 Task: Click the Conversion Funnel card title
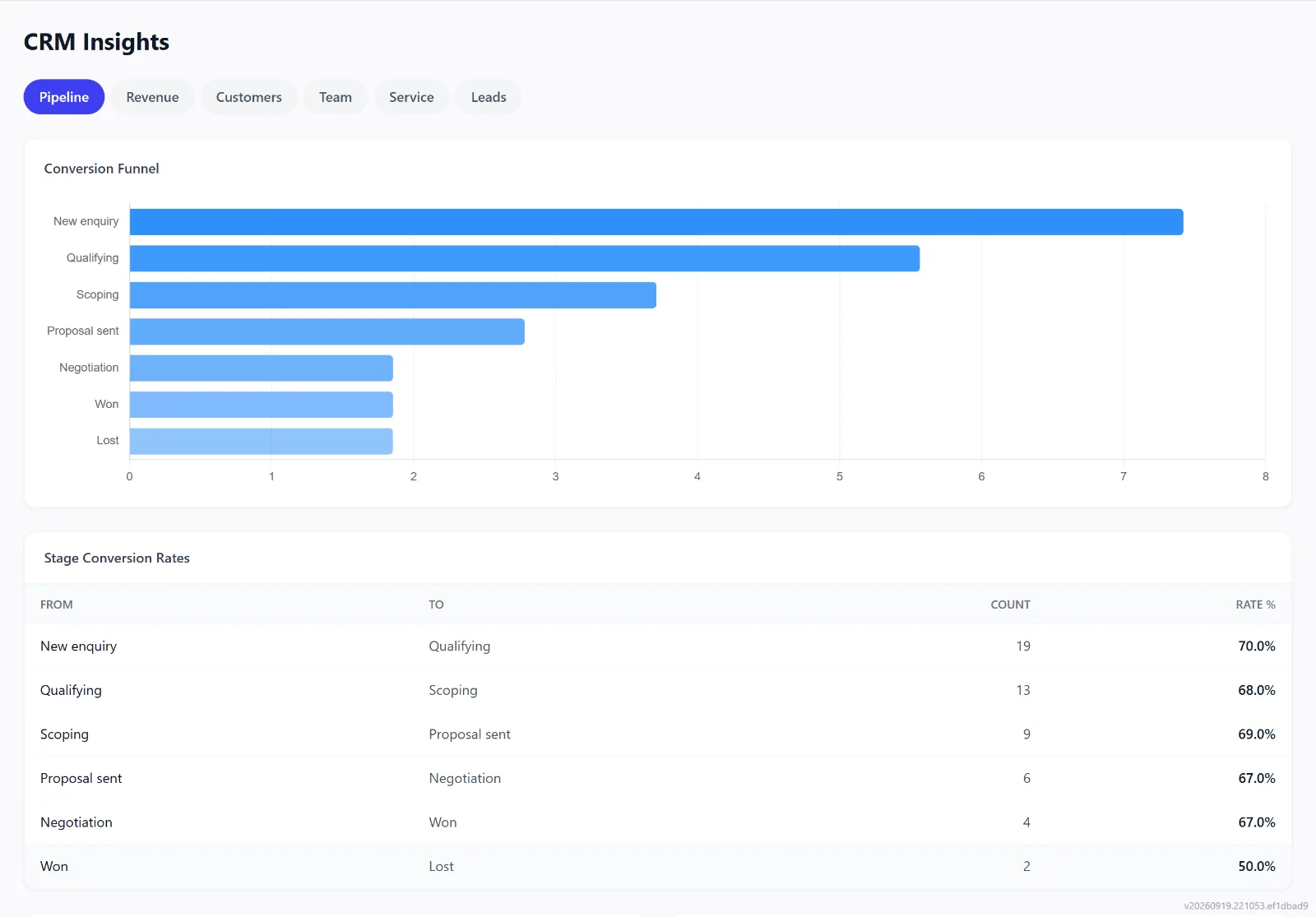101,169
